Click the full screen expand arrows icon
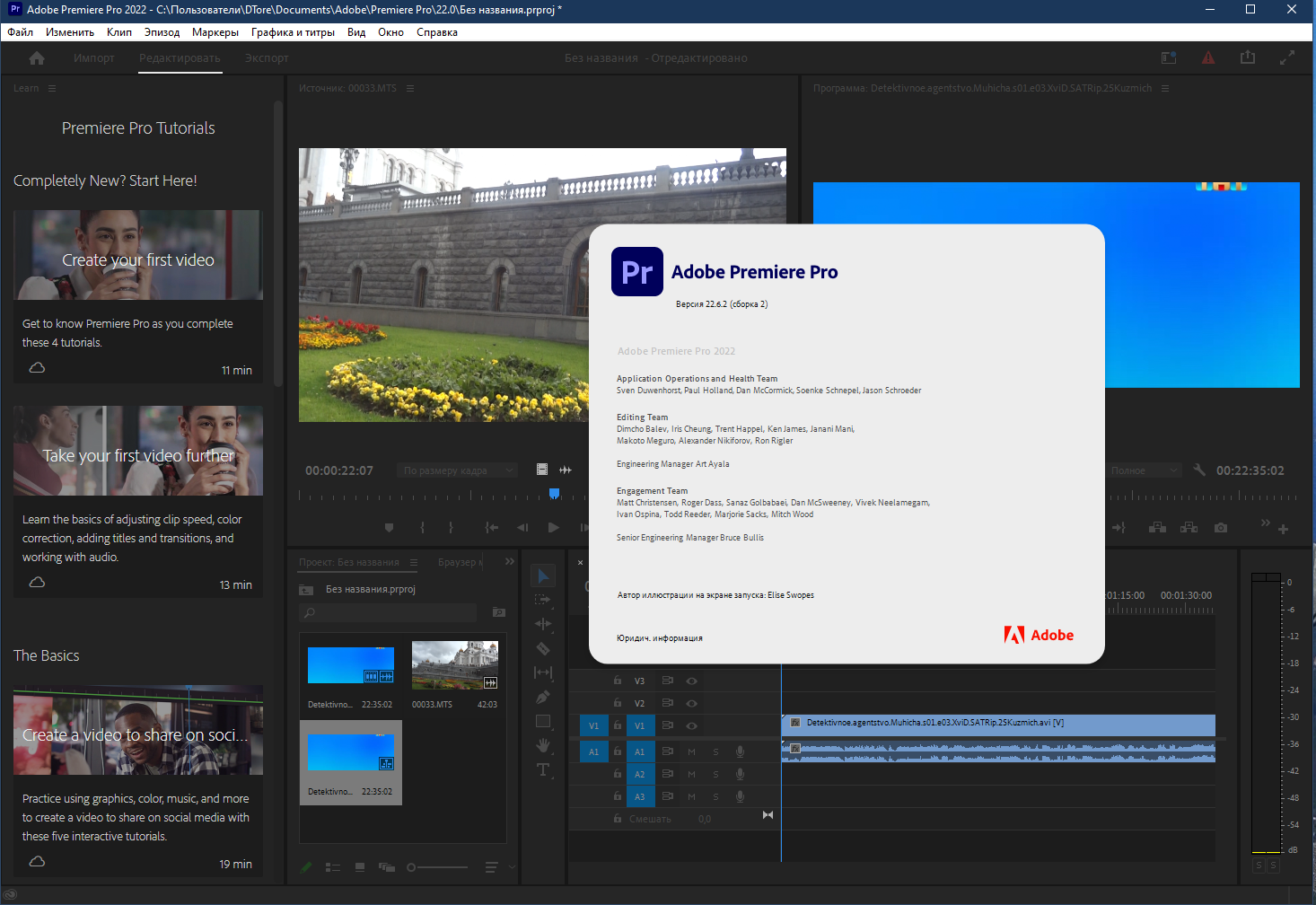This screenshot has height=905, width=1316. (1287, 57)
